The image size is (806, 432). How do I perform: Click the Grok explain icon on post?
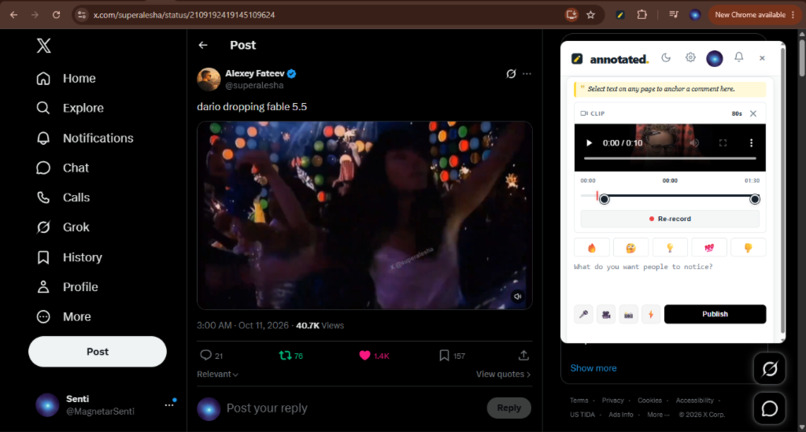(x=510, y=74)
